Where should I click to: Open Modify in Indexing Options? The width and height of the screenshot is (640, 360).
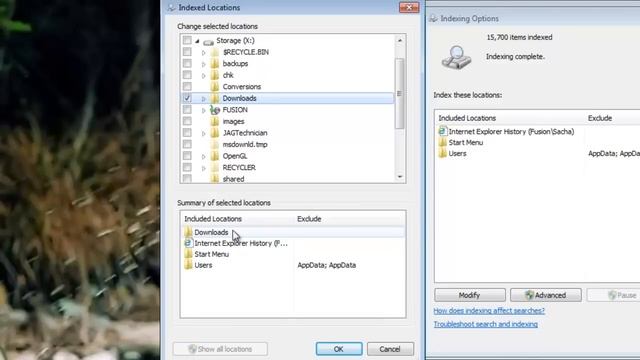pyautogui.click(x=470, y=295)
